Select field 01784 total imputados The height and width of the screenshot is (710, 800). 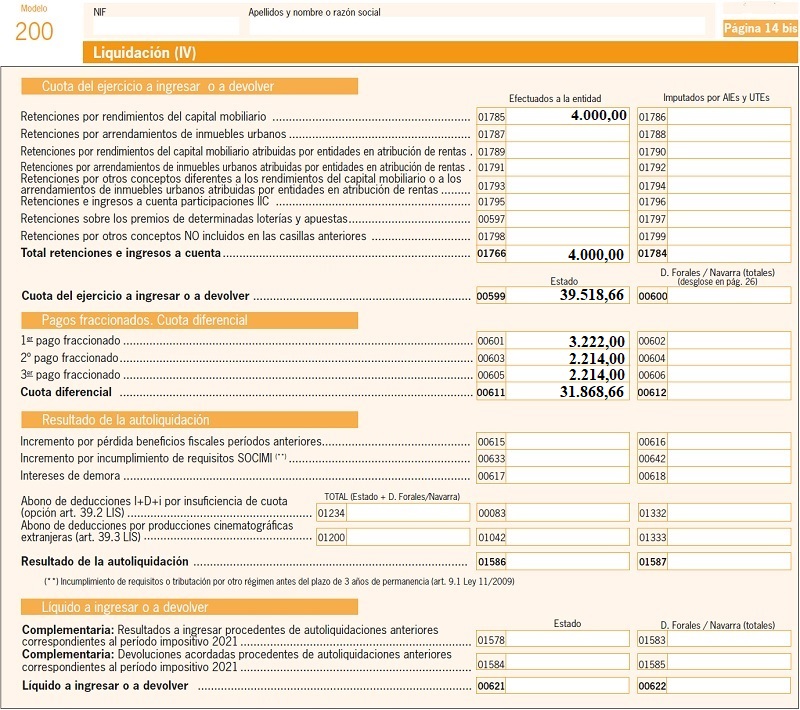(x=729, y=253)
